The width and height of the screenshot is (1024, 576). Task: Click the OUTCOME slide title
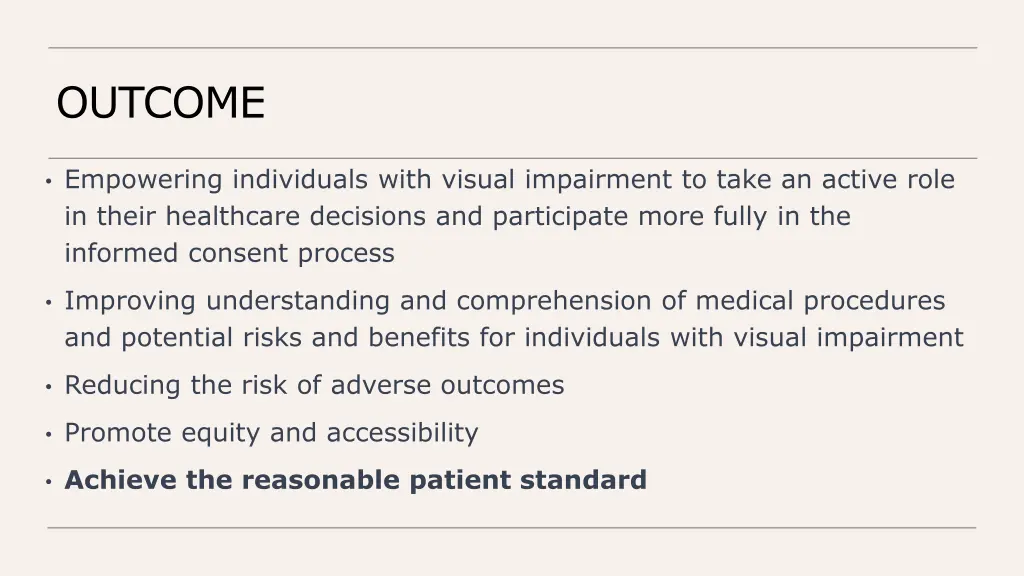(161, 103)
